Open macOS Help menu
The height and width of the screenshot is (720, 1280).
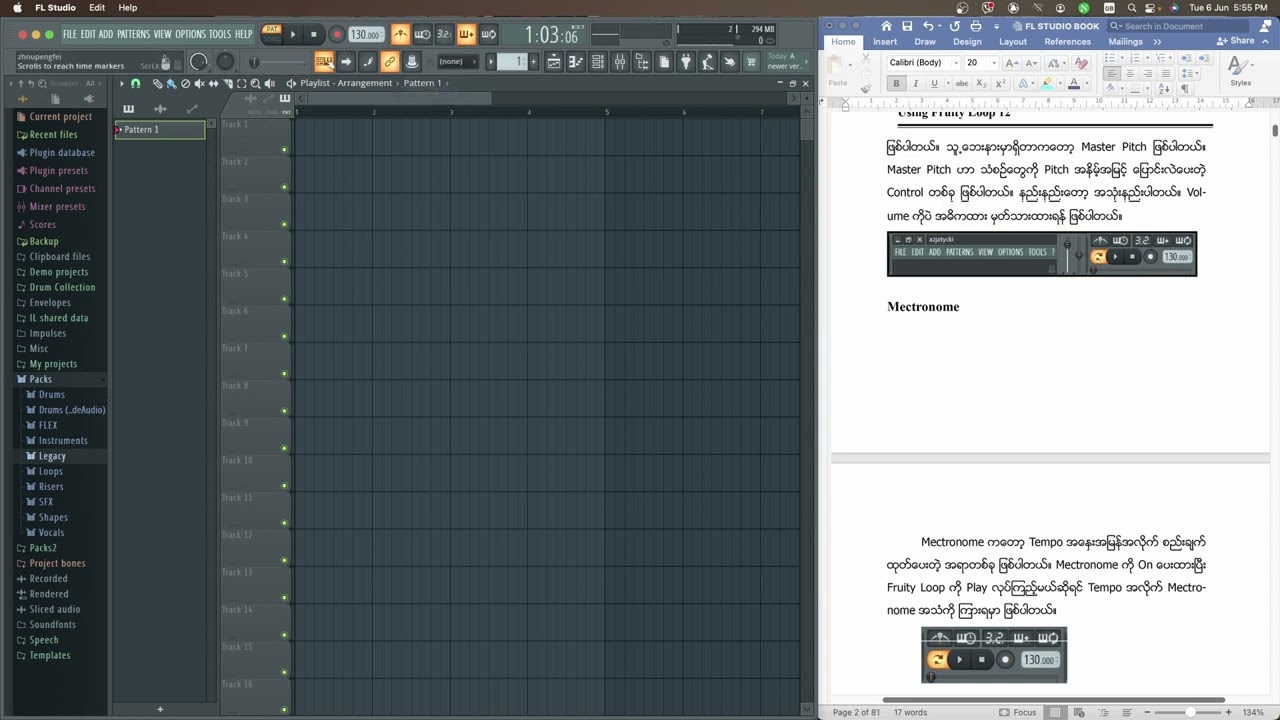pyautogui.click(x=128, y=7)
